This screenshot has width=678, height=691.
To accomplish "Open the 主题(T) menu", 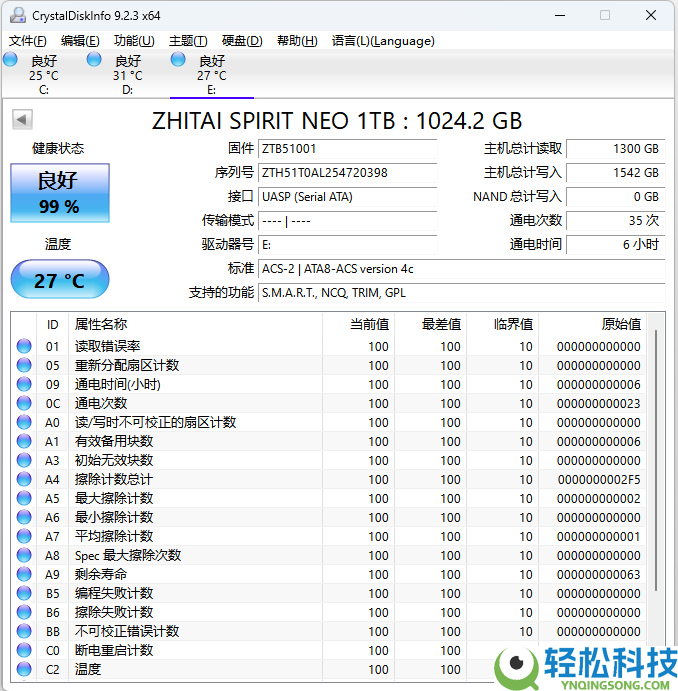I will coord(188,41).
